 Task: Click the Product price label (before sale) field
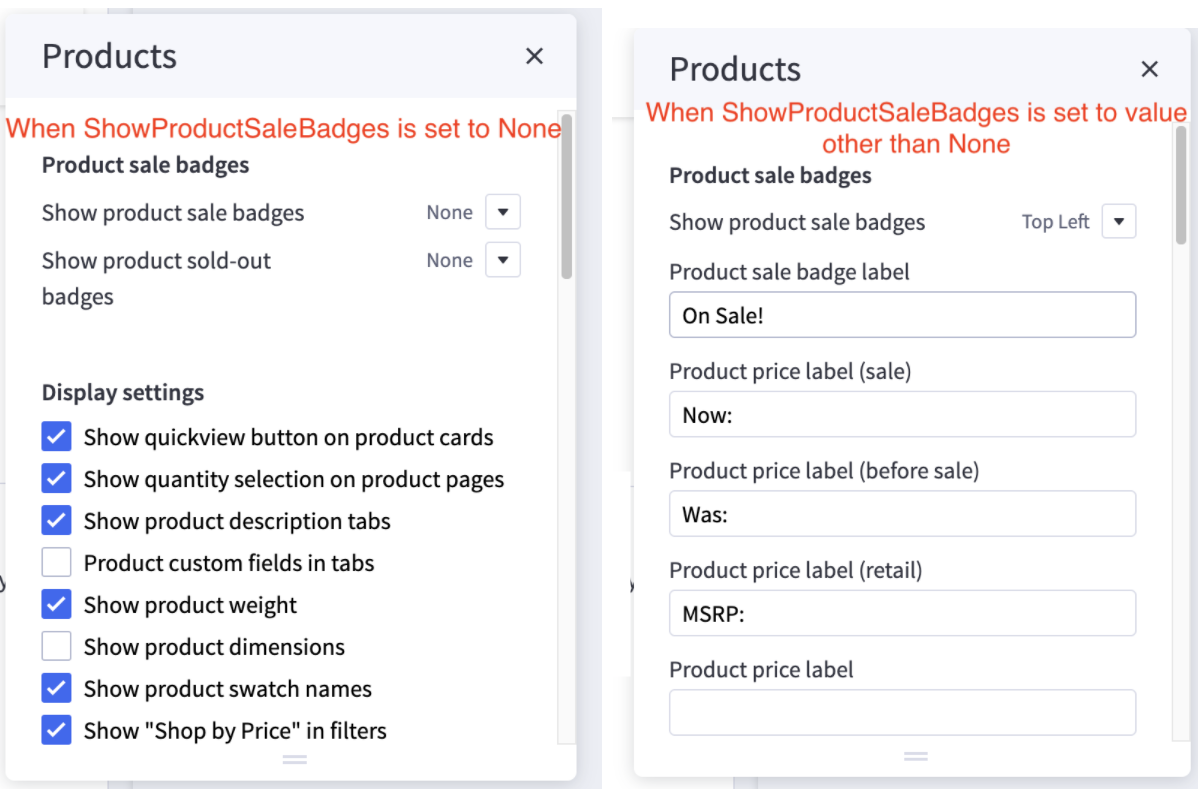(902, 513)
